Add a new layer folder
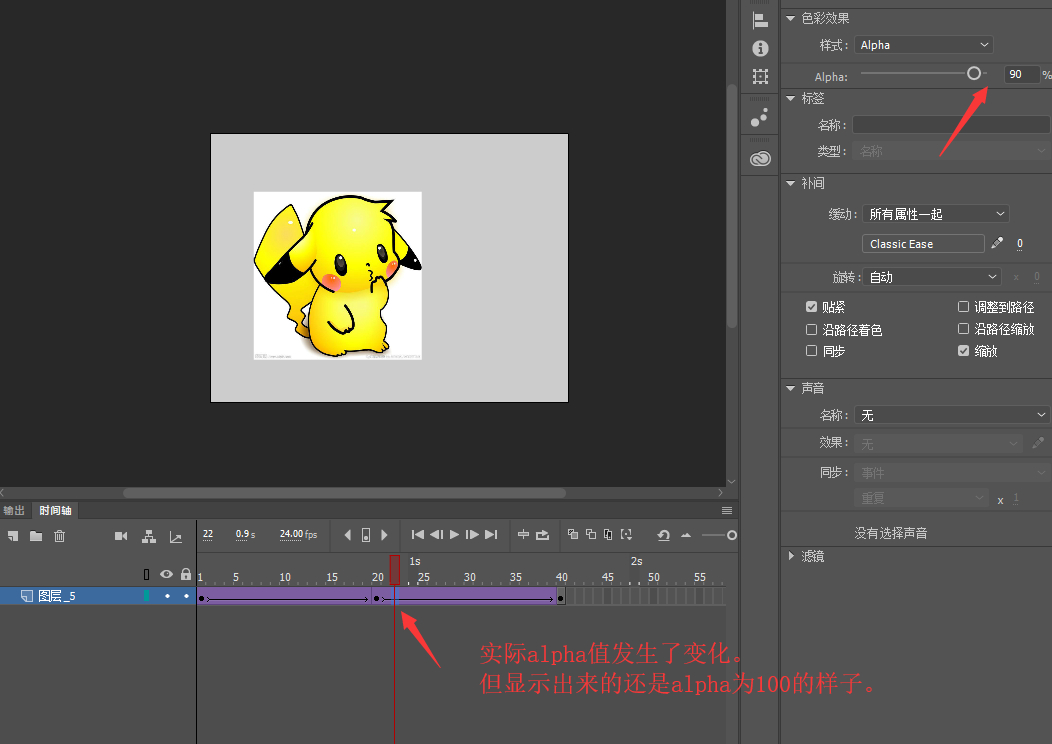The image size is (1052, 744). click(x=36, y=535)
